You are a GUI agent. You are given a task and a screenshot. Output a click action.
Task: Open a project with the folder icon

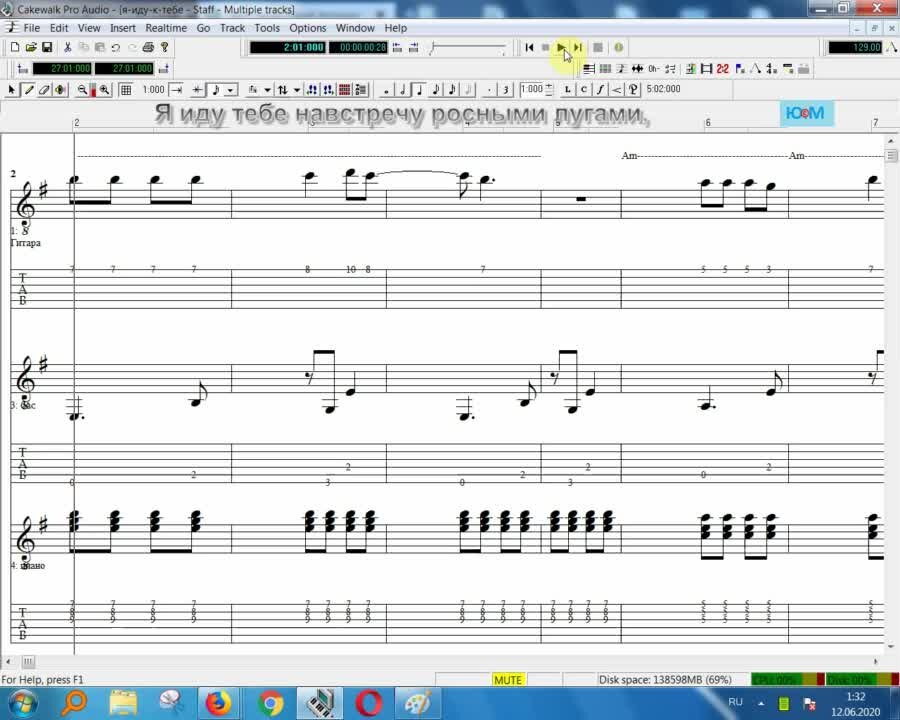31,48
